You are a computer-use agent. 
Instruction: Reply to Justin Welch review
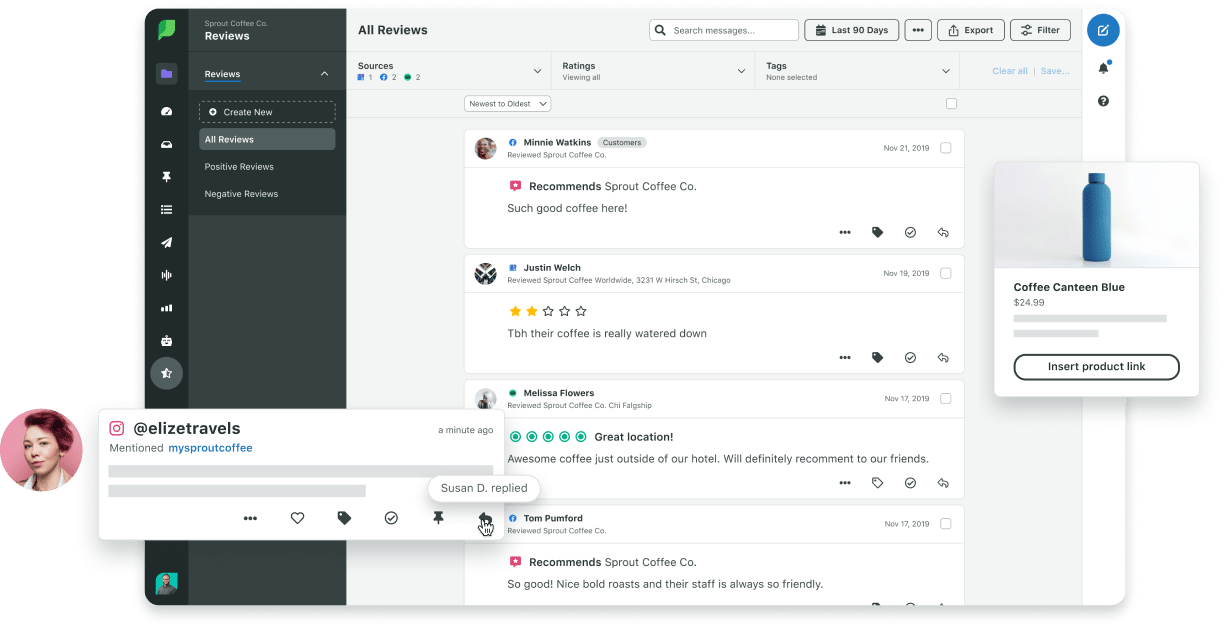click(x=942, y=357)
